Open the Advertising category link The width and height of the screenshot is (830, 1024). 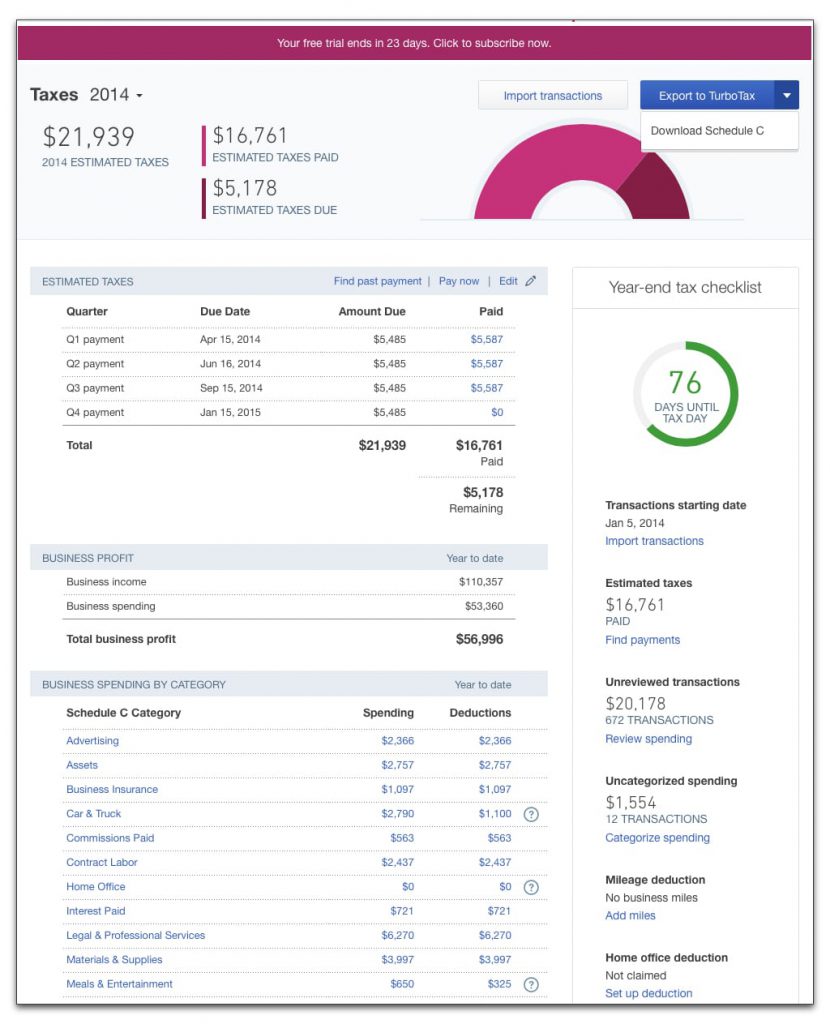pyautogui.click(x=93, y=741)
